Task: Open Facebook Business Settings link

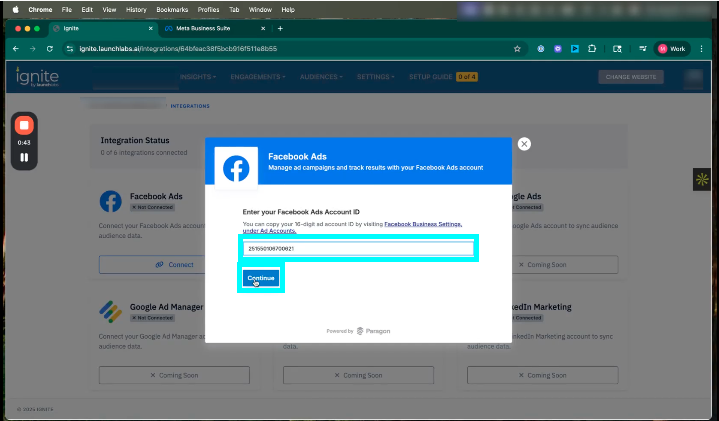Action: click(423, 224)
